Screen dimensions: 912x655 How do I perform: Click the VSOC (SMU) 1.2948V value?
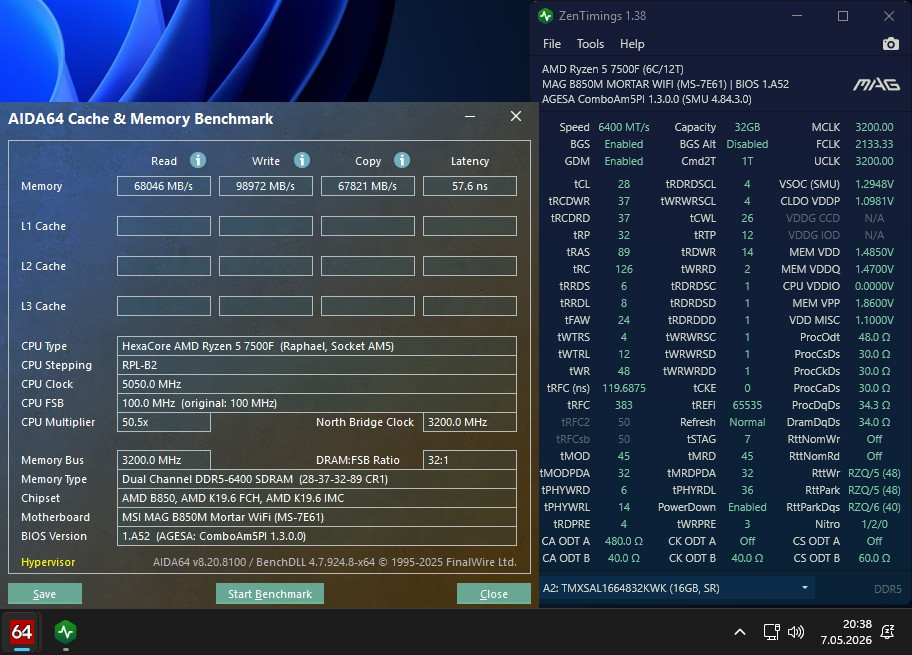(874, 184)
